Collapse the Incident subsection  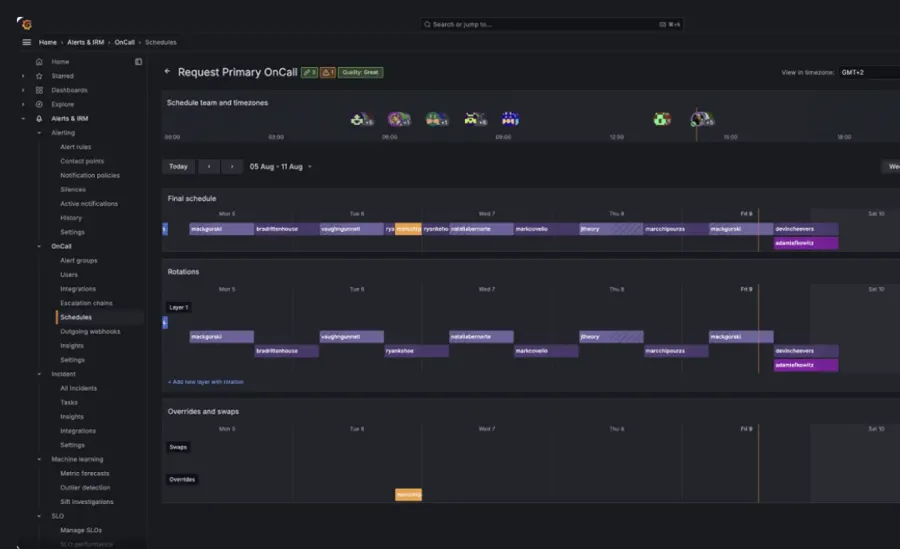coord(39,374)
